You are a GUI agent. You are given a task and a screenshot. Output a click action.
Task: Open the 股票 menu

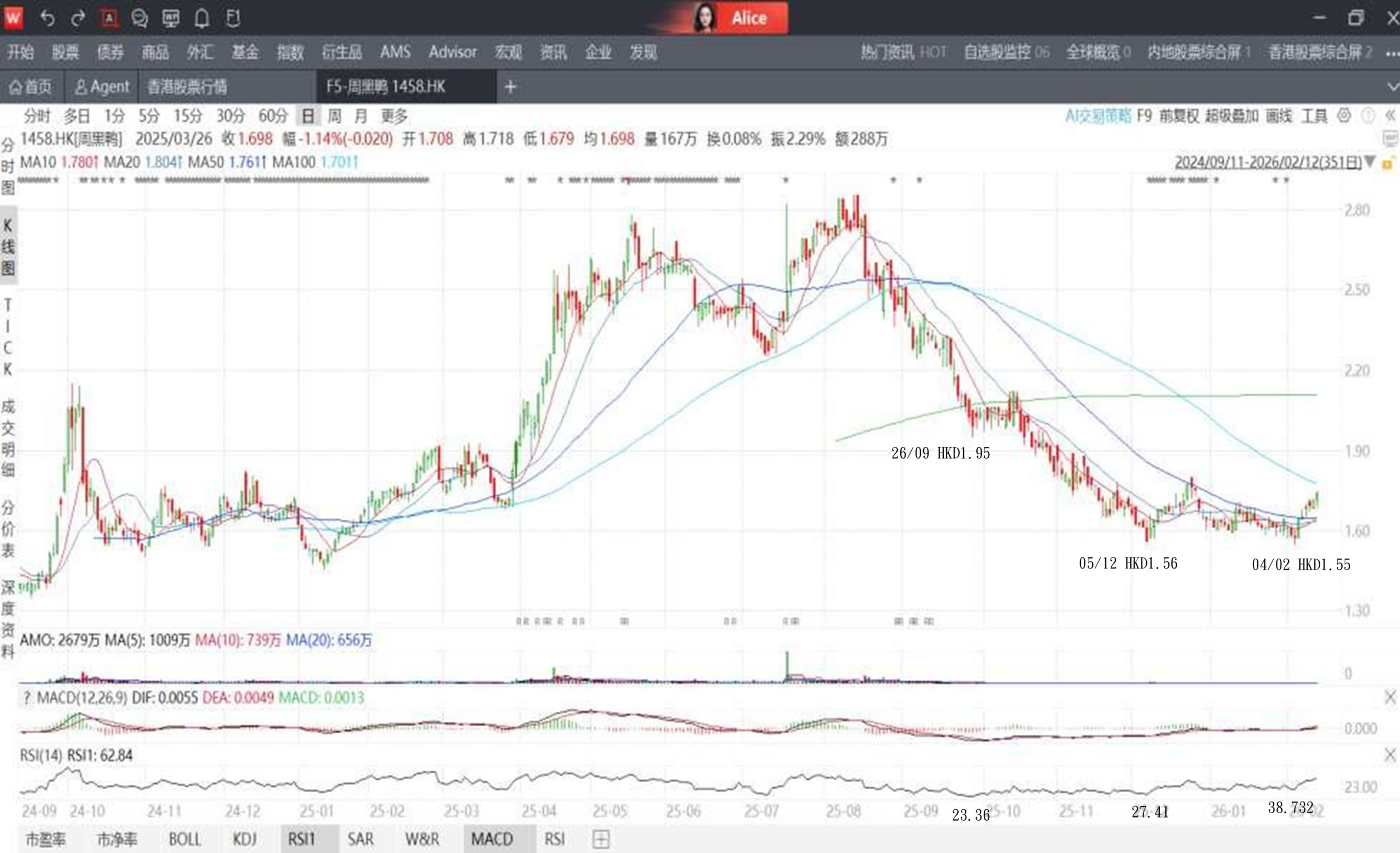pyautogui.click(x=65, y=53)
